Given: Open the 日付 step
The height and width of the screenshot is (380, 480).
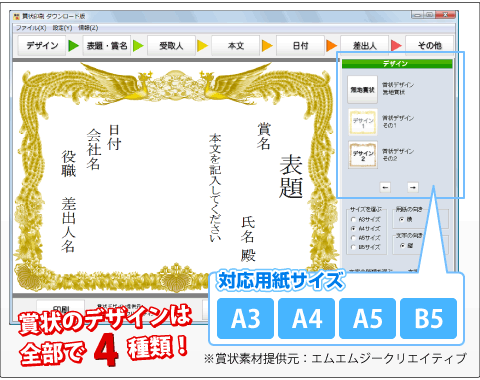Looking at the screenshot, I should (x=300, y=46).
